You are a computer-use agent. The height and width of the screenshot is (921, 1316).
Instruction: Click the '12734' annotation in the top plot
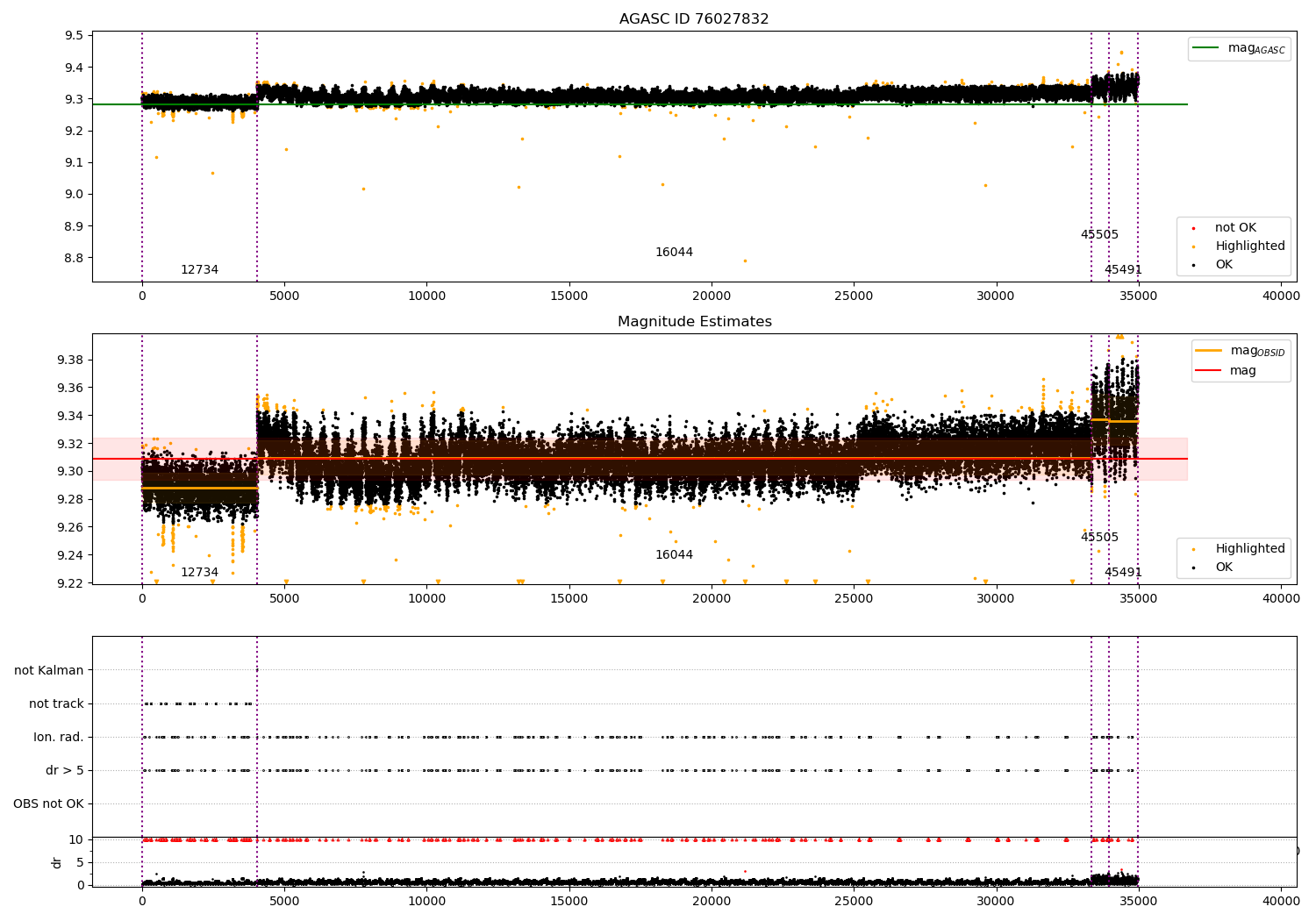(199, 270)
